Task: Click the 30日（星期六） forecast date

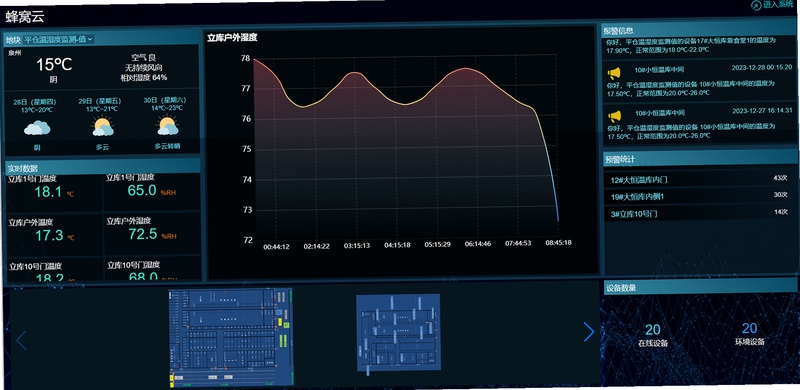Action: (164, 100)
